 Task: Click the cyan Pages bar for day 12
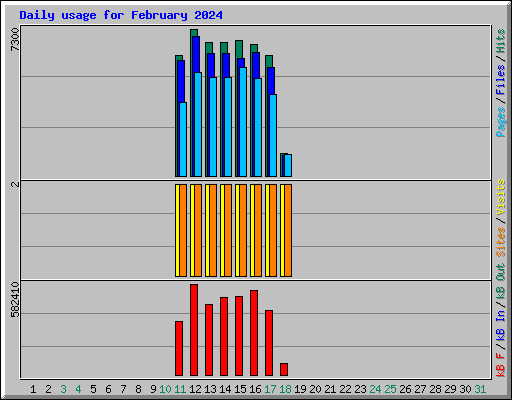pyautogui.click(x=198, y=124)
